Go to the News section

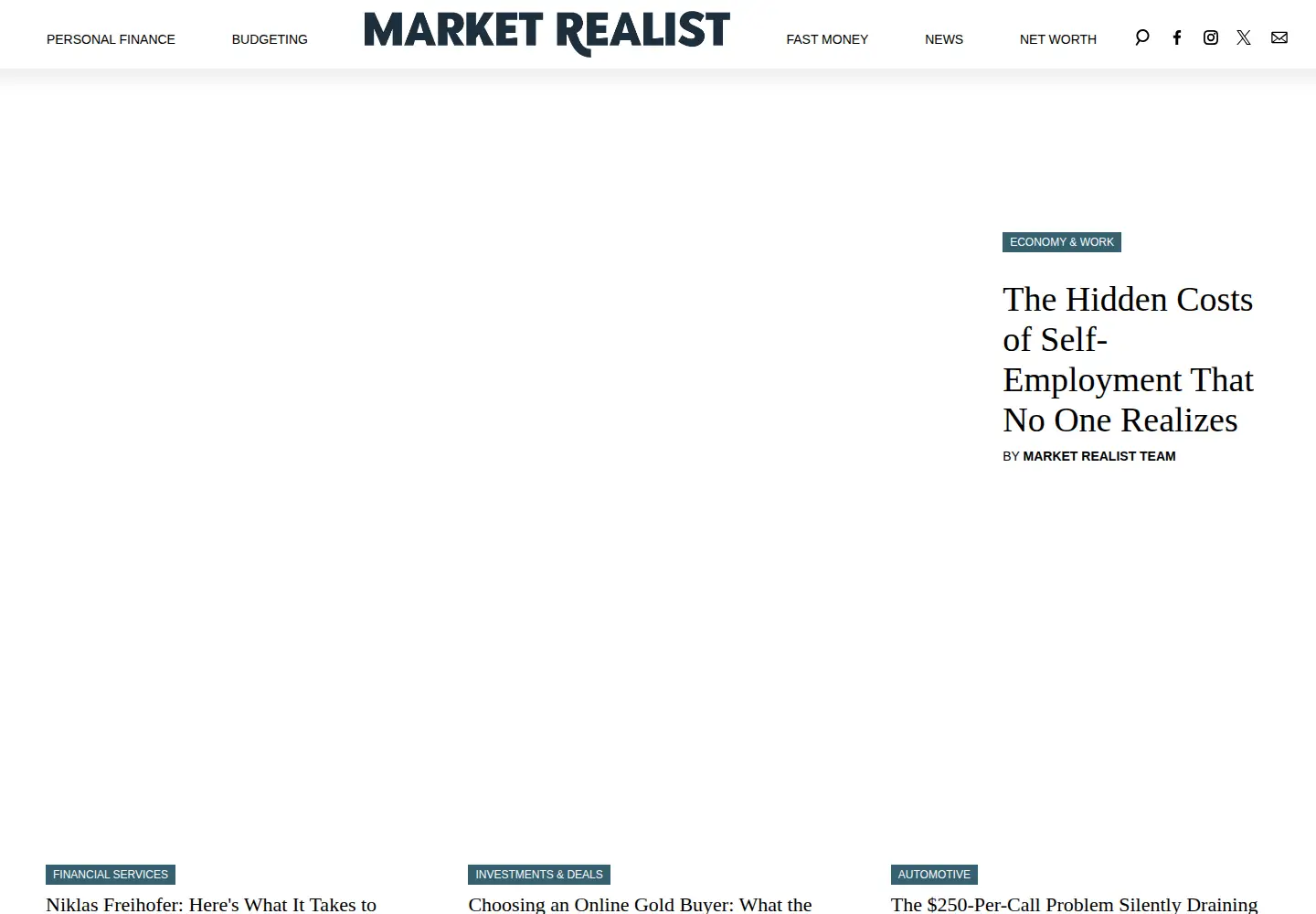944,39
